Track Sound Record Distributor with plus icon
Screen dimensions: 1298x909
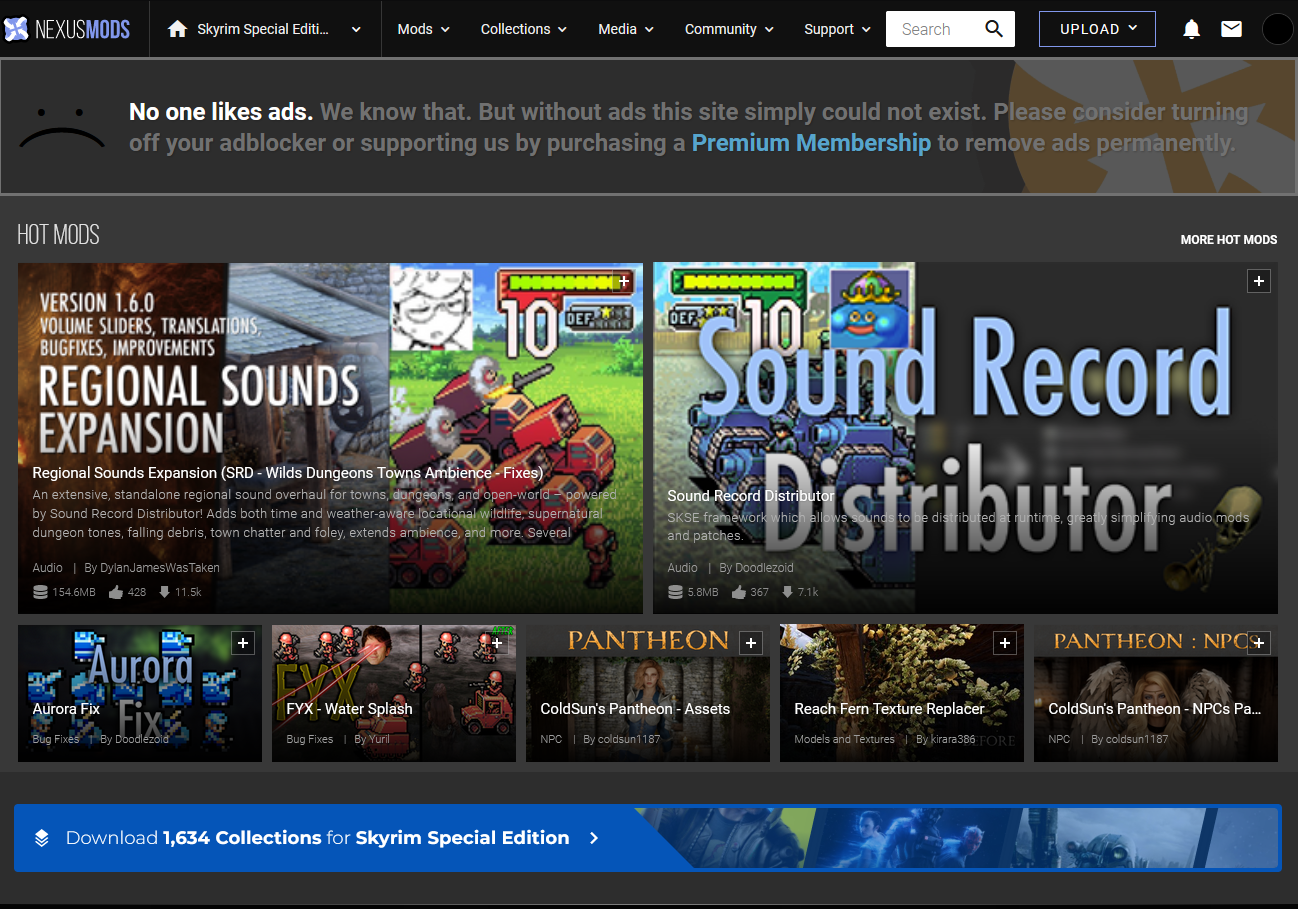[1258, 281]
